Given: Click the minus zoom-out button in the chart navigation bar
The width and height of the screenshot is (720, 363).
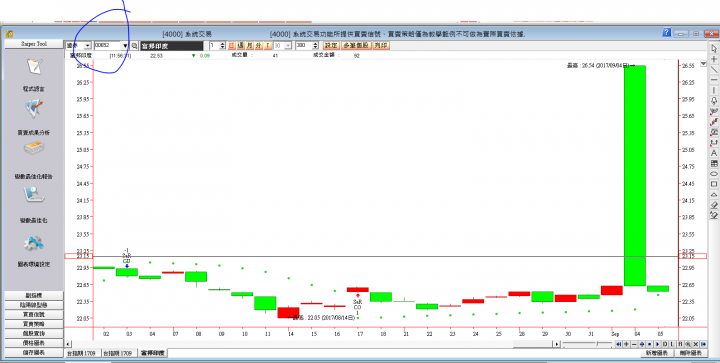Looking at the screenshot, I should (x=634, y=344).
